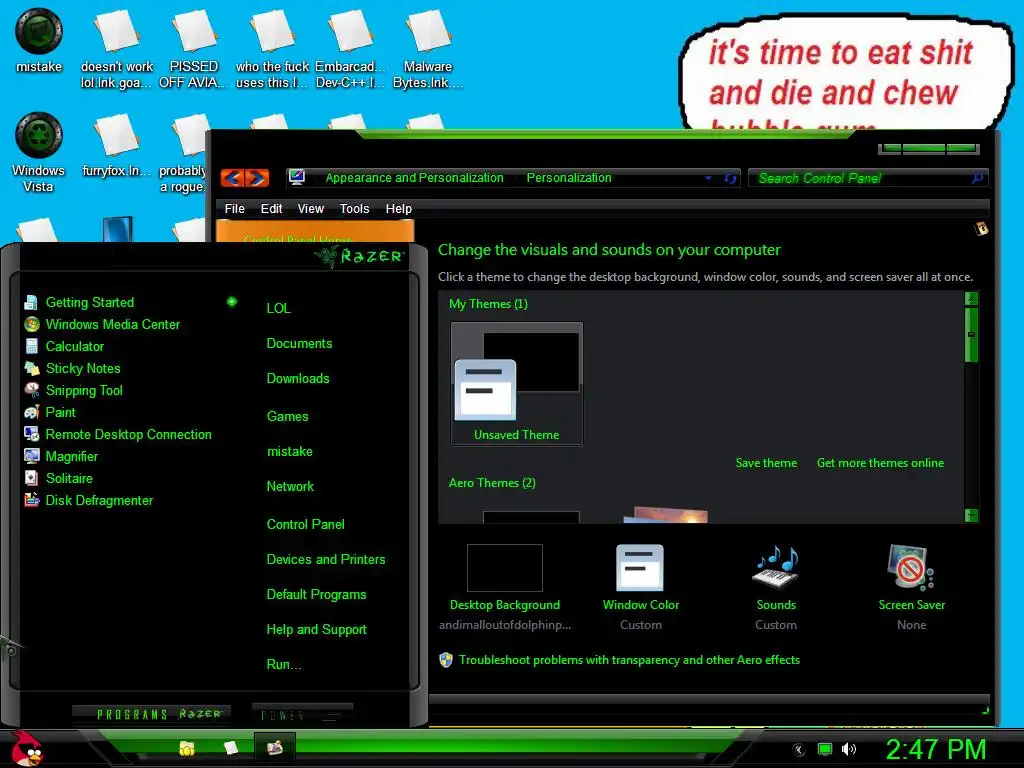This screenshot has width=1024, height=768.
Task: Open Help and Support
Action: [316, 630]
